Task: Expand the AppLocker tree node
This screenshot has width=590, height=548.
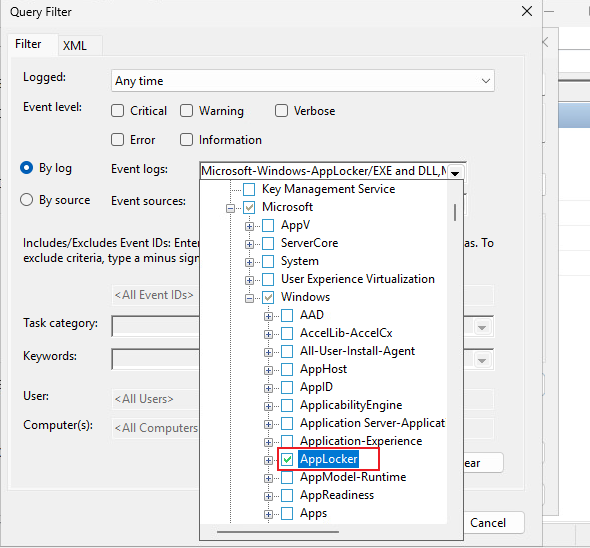Action: [268, 460]
